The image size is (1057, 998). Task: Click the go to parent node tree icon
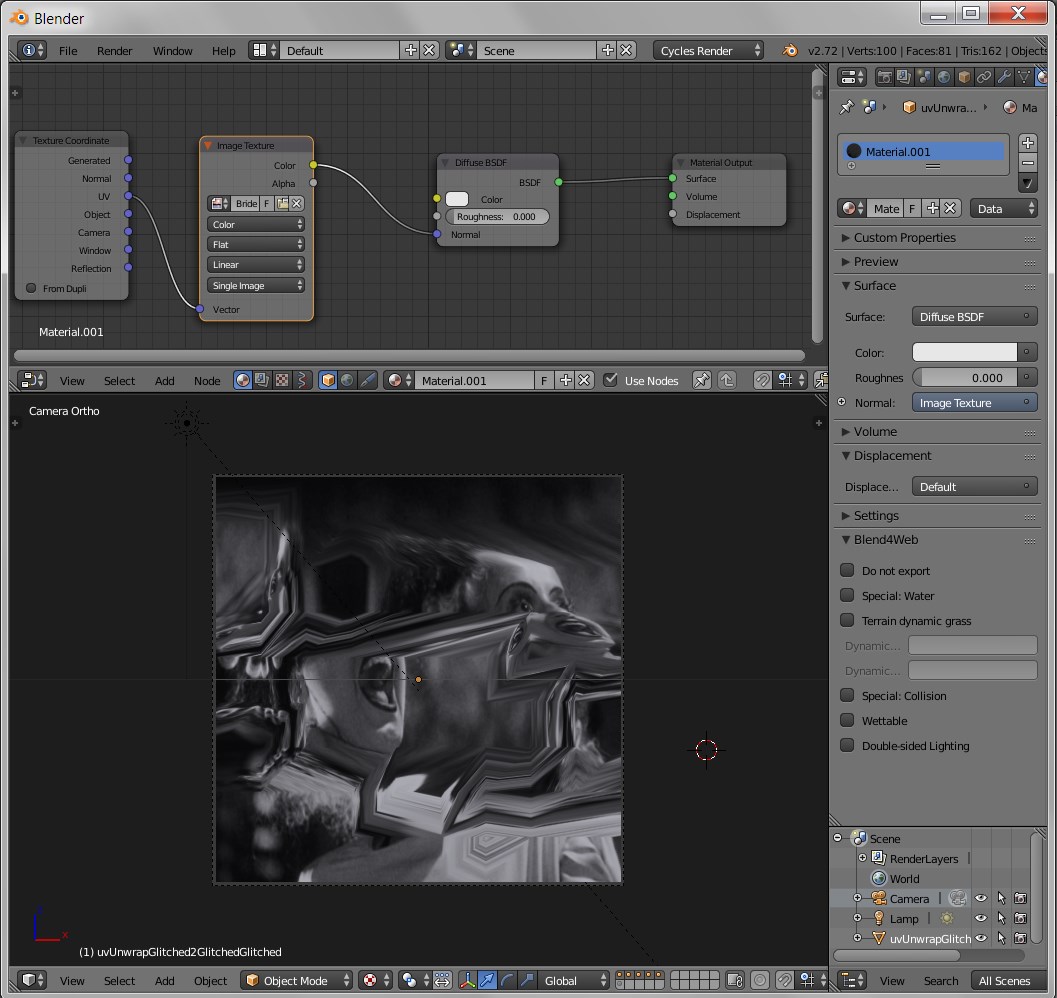pyautogui.click(x=727, y=380)
